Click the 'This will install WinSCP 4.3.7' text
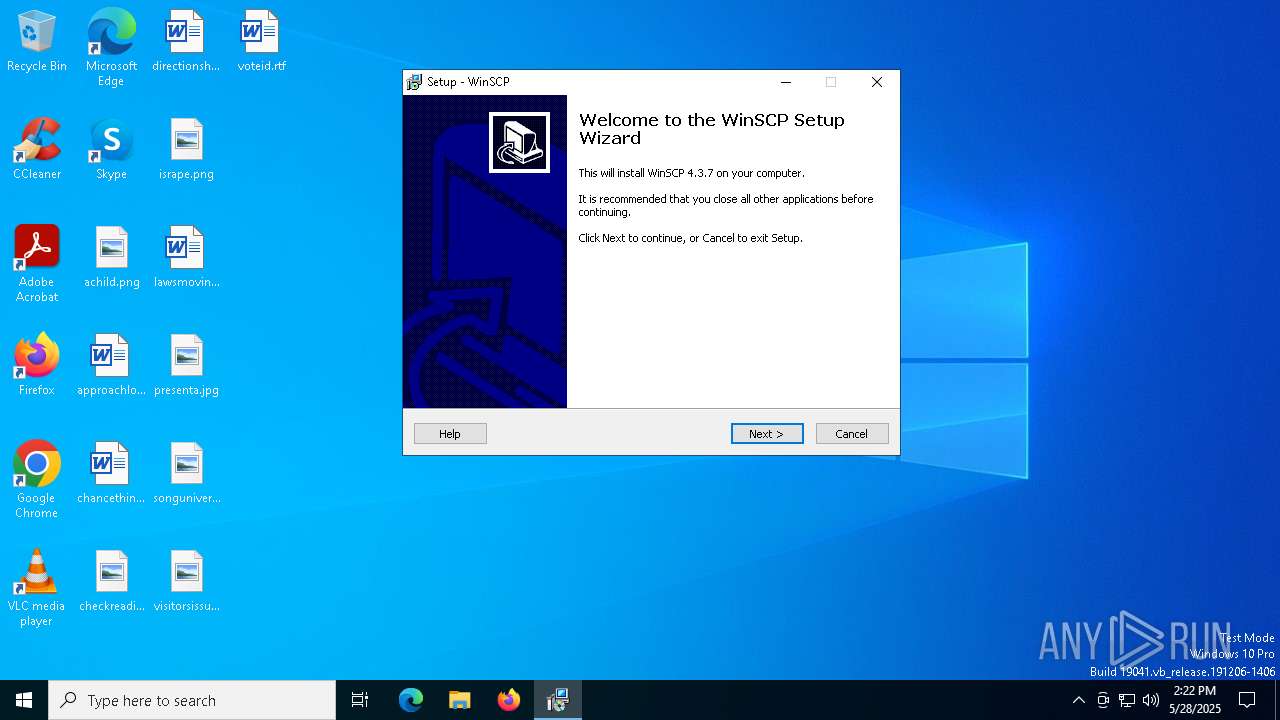The width and height of the screenshot is (1280, 720). pyautogui.click(x=691, y=173)
